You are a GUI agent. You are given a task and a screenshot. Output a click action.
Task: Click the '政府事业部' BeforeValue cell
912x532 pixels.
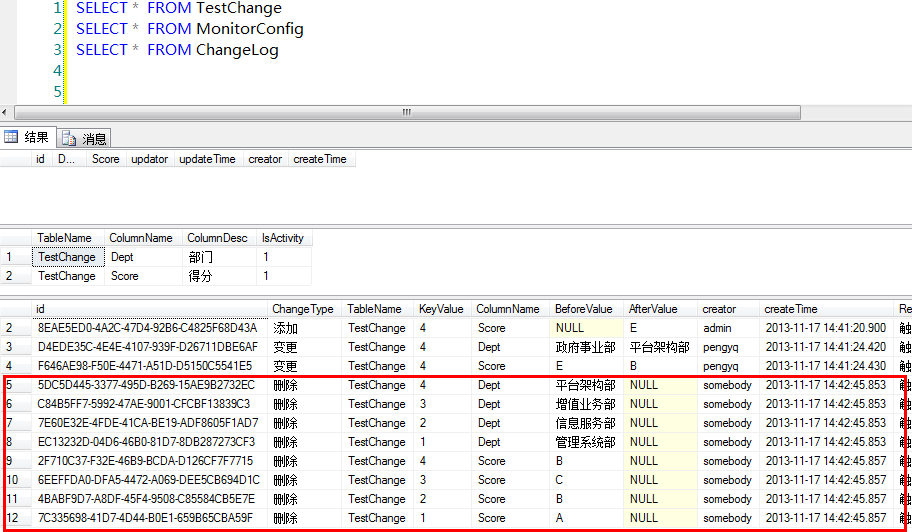[586, 347]
